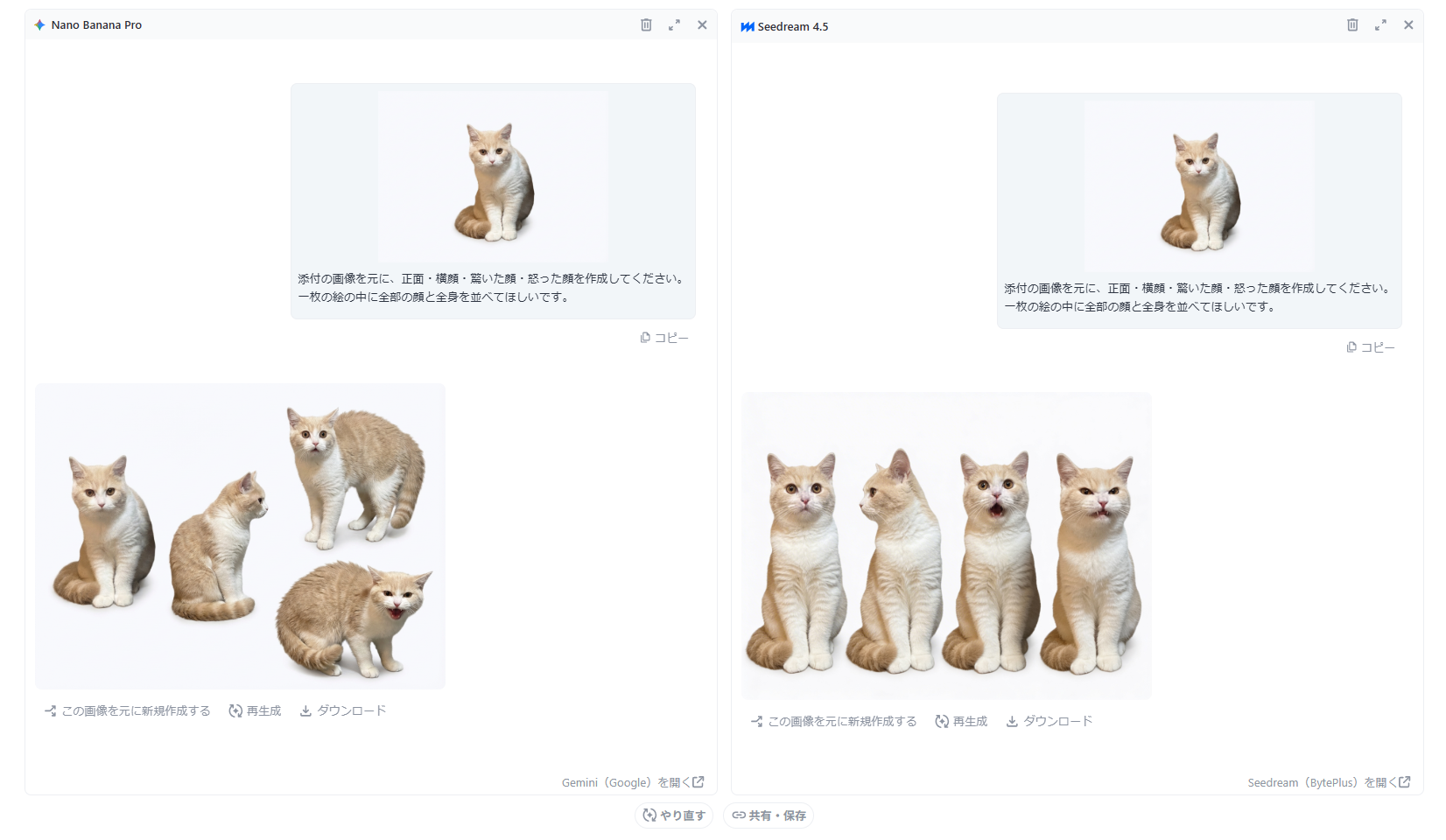Click the download icon below Seedream result
Image resolution: width=1446 pixels, height=840 pixels.
click(1011, 721)
